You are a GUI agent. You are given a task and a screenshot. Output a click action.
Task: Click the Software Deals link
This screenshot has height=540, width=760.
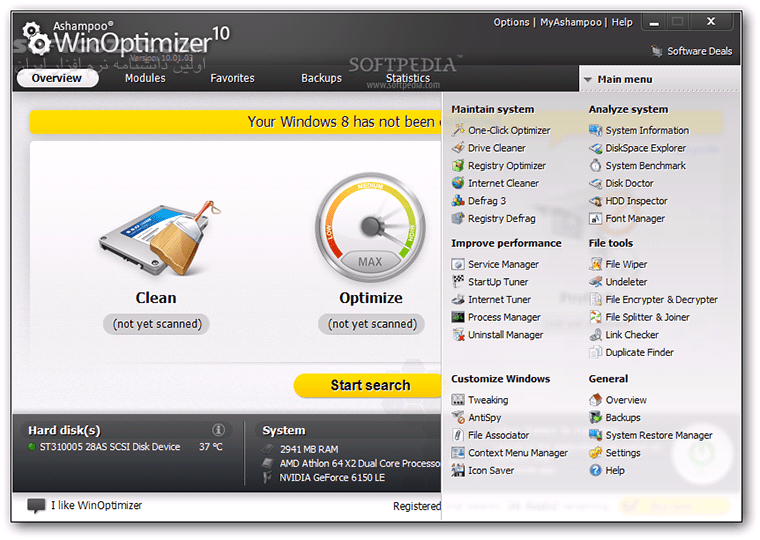pos(699,51)
